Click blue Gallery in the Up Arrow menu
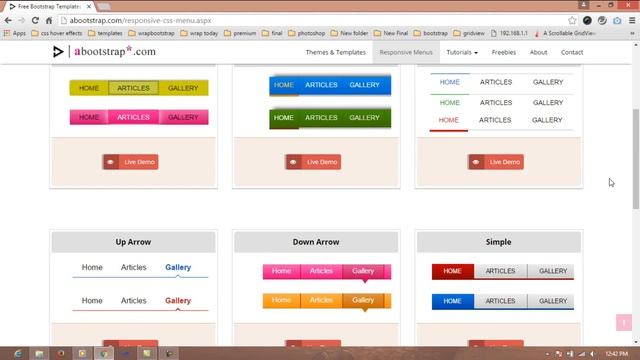This screenshot has width=640, height=360. (178, 267)
